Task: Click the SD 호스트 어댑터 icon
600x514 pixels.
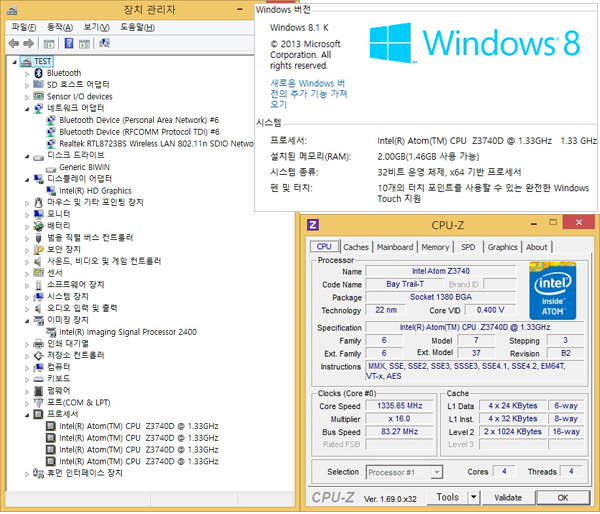Action: pyautogui.click(x=38, y=84)
